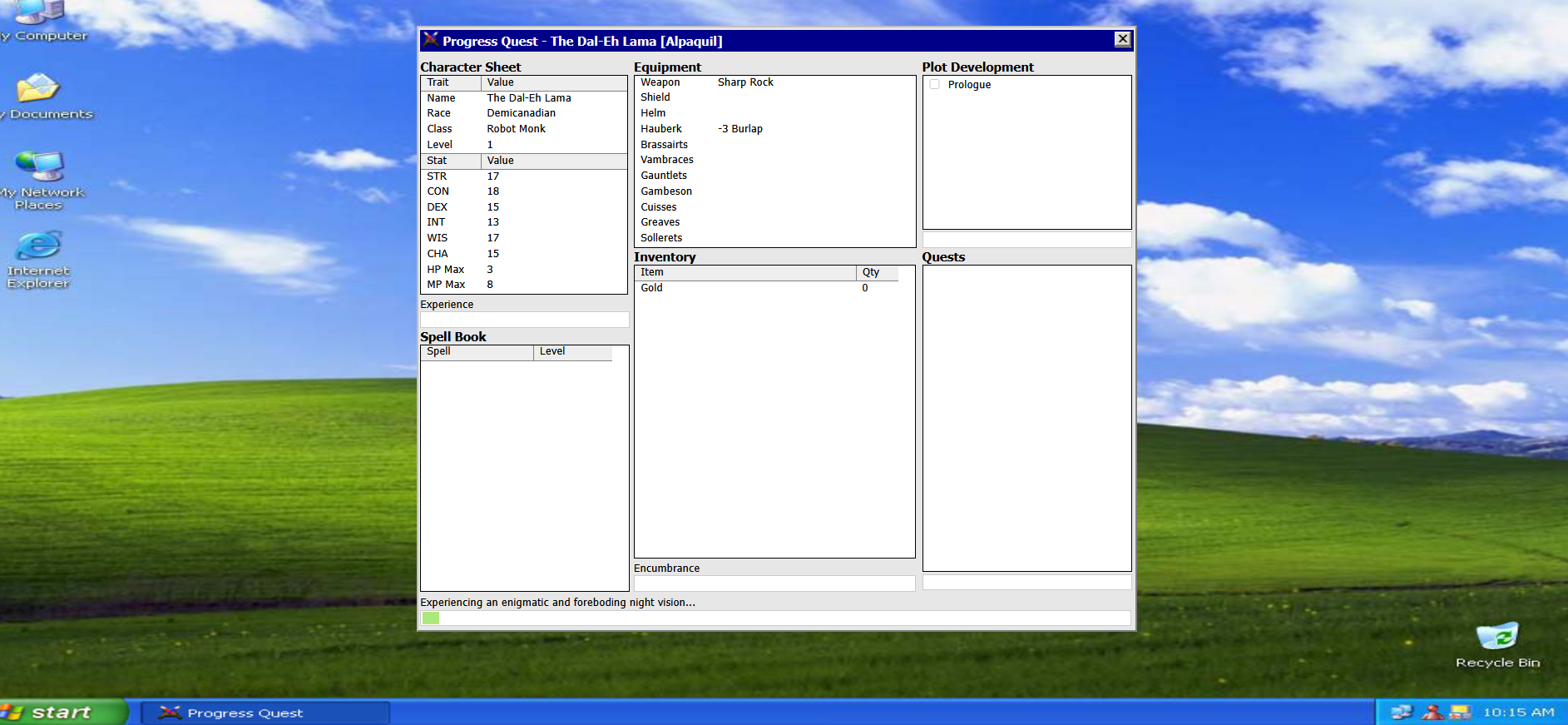The width and height of the screenshot is (1568, 725).
Task: Click the Progress Quest taskbar button
Action: coord(265,713)
